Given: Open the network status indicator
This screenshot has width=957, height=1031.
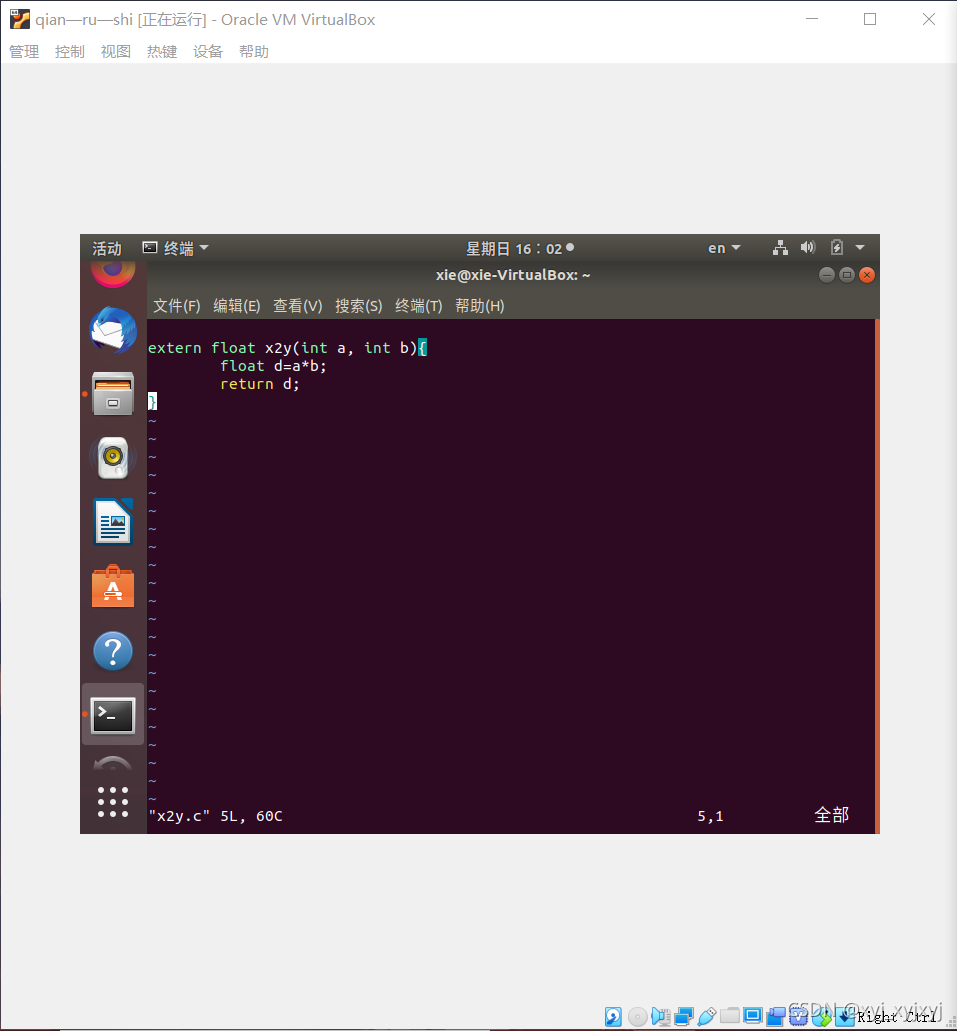Looking at the screenshot, I should 780,248.
